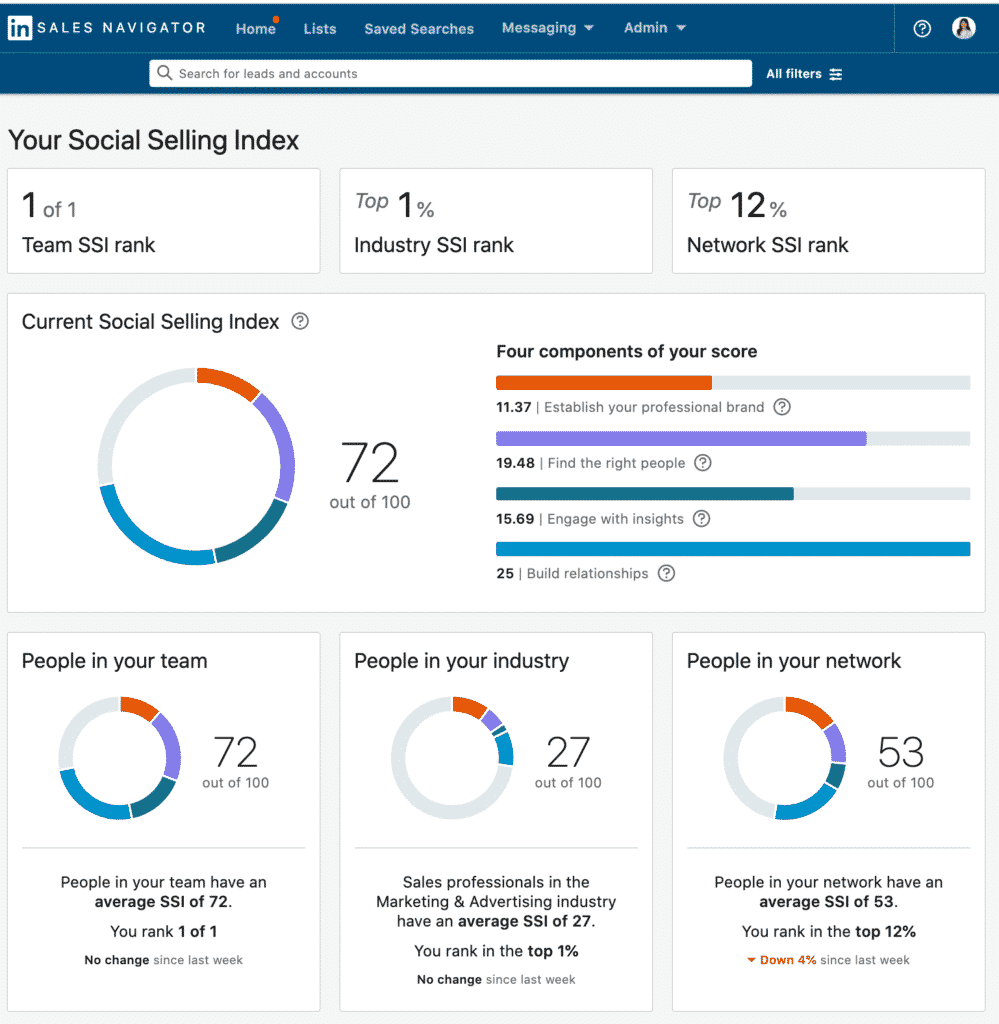
Task: Open help for Engage with insights
Action: tap(701, 519)
